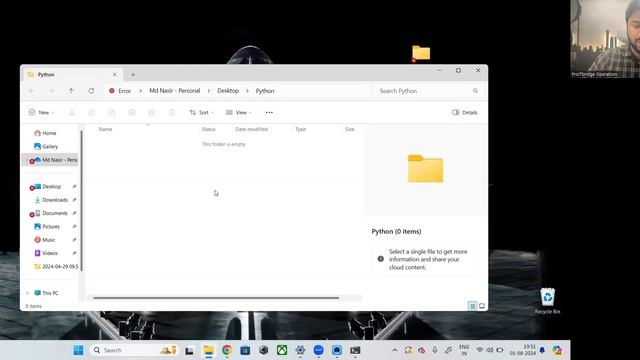This screenshot has width=640, height=360.
Task: Sort by Name column header
Action: pyautogui.click(x=105, y=129)
